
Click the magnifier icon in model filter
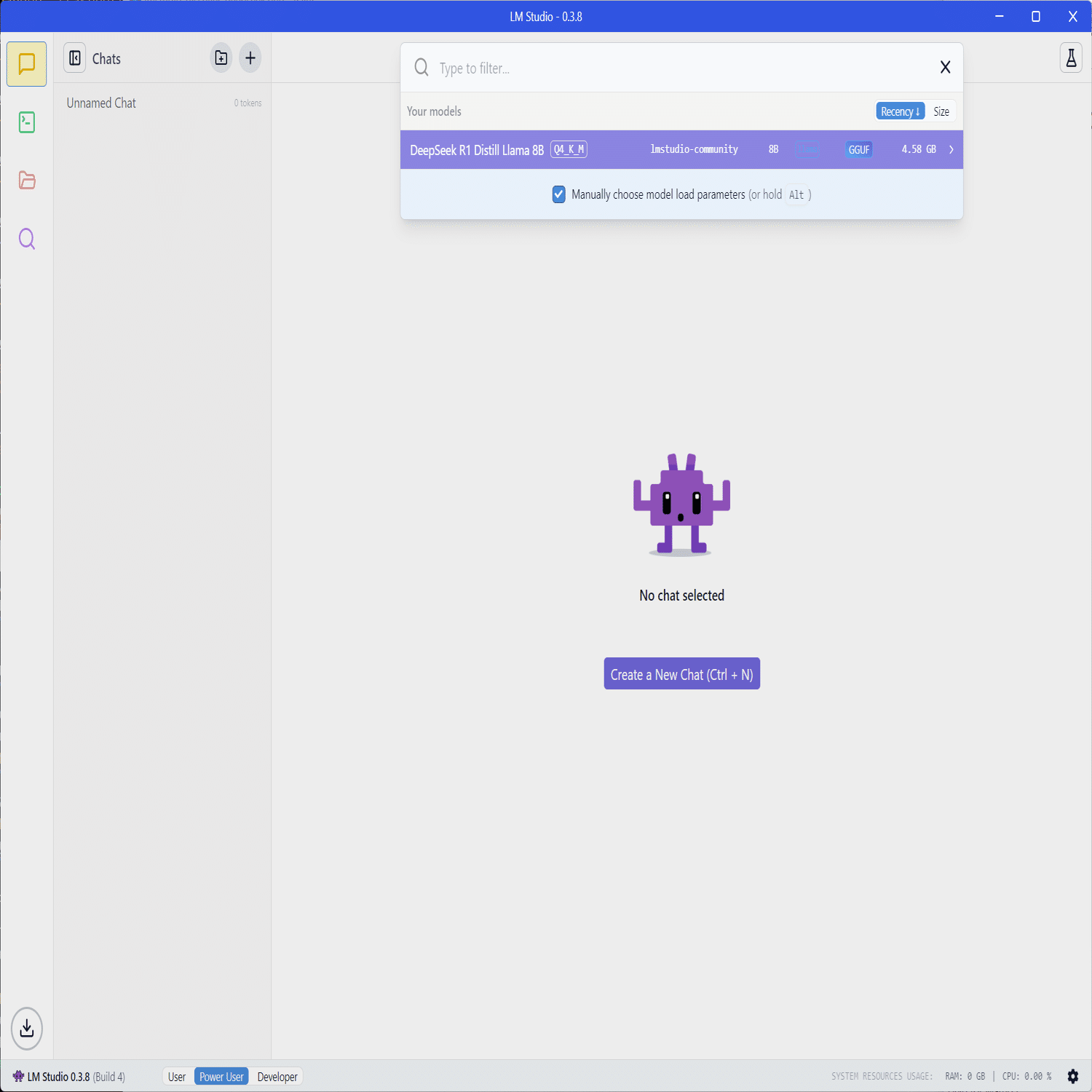(x=422, y=68)
